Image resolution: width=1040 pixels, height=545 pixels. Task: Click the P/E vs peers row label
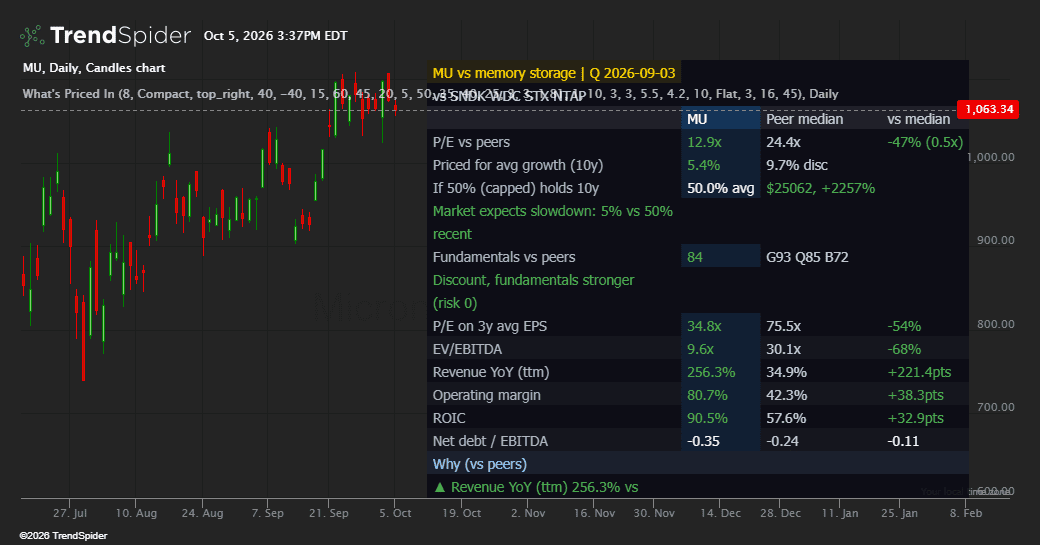471,142
